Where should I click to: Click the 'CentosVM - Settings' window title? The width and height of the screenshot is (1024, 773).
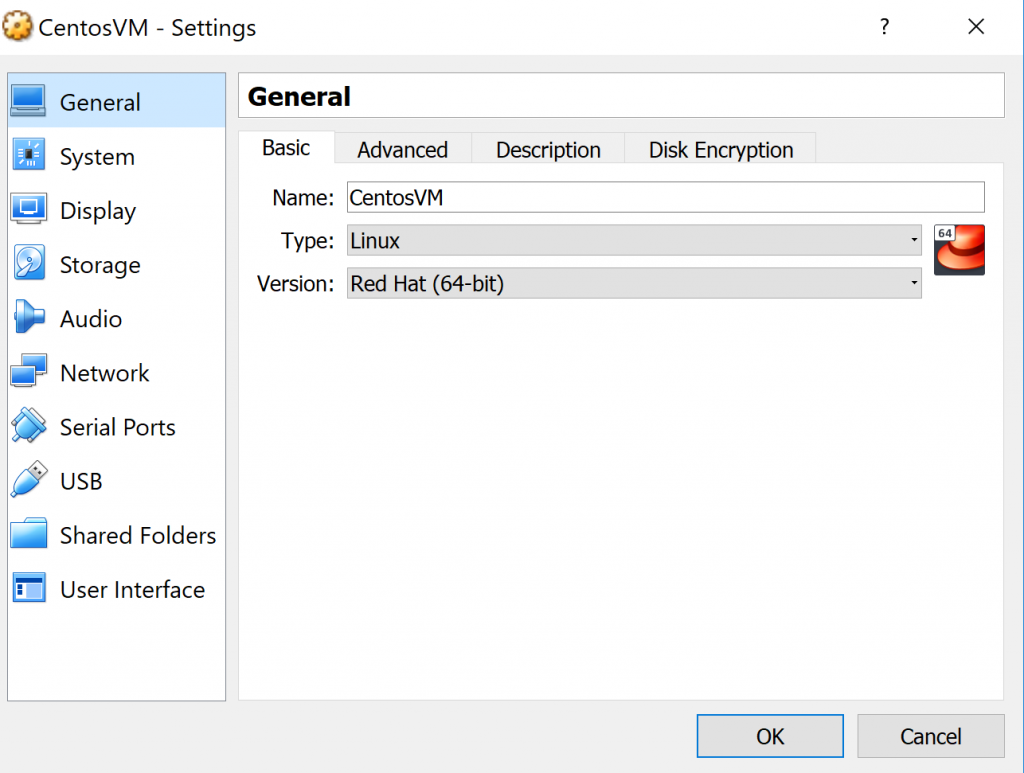tap(147, 27)
